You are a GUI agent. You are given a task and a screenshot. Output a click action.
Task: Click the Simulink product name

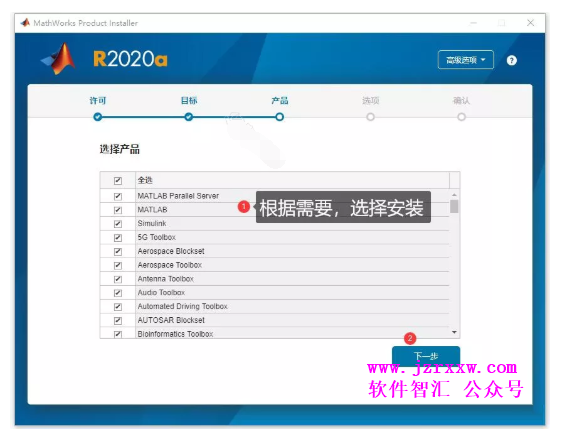(x=152, y=223)
